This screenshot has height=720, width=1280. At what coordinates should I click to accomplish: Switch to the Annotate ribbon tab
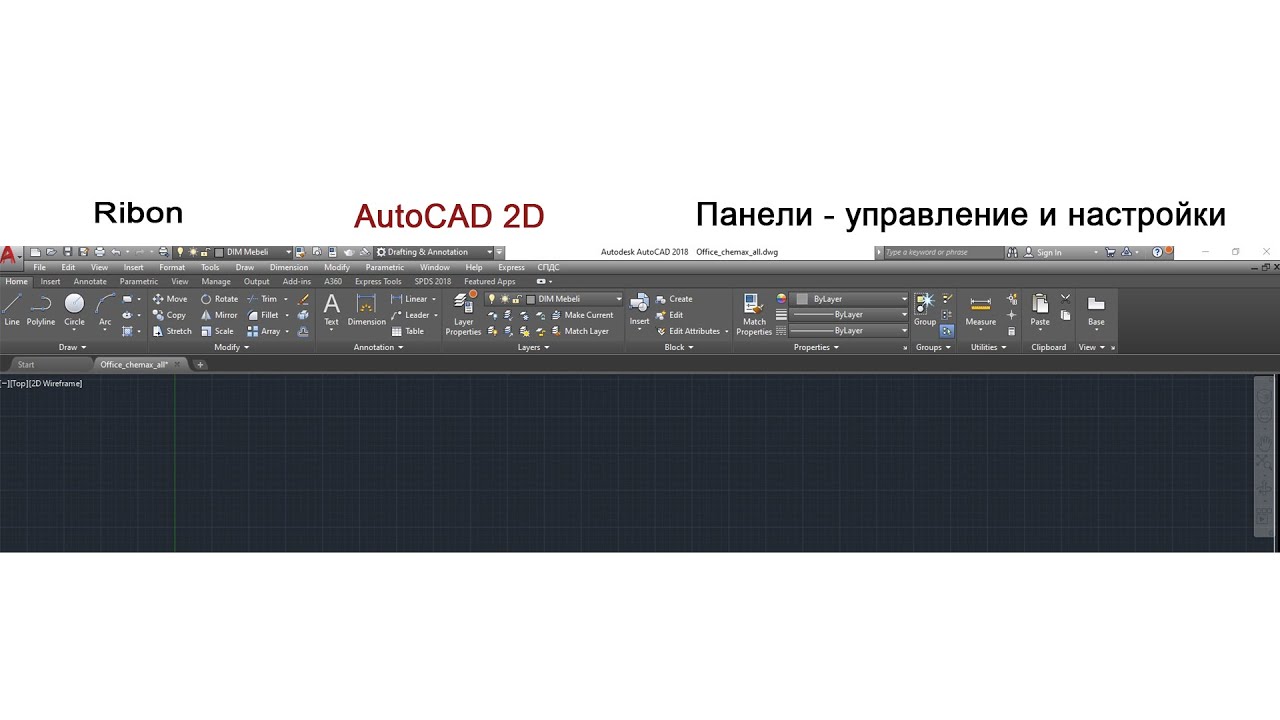pos(90,282)
